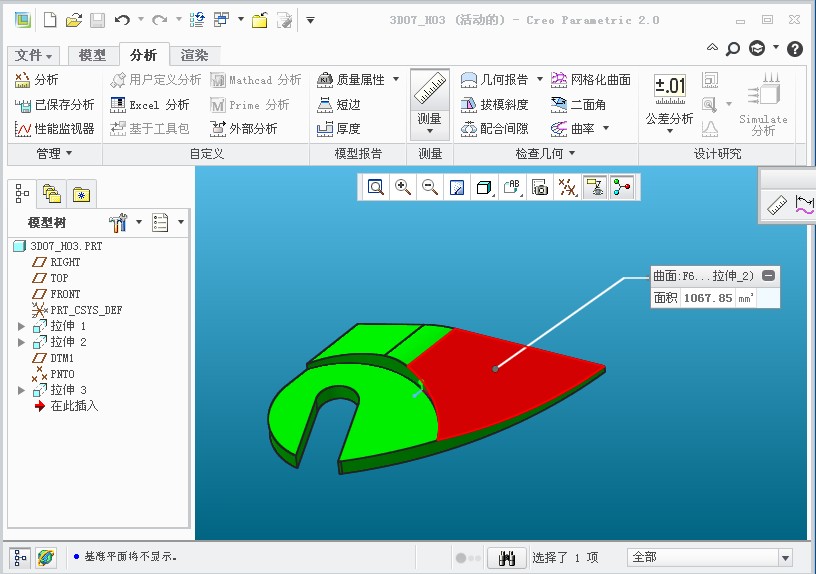Click the 厚度 thickness analysis tool
Image resolution: width=816 pixels, height=574 pixels.
click(x=338, y=128)
